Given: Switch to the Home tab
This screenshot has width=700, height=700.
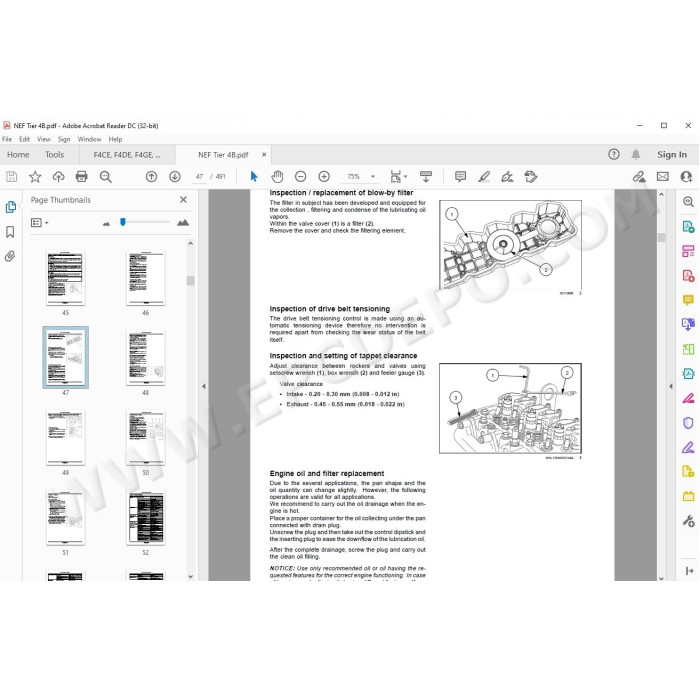Looking at the screenshot, I should point(18,154).
